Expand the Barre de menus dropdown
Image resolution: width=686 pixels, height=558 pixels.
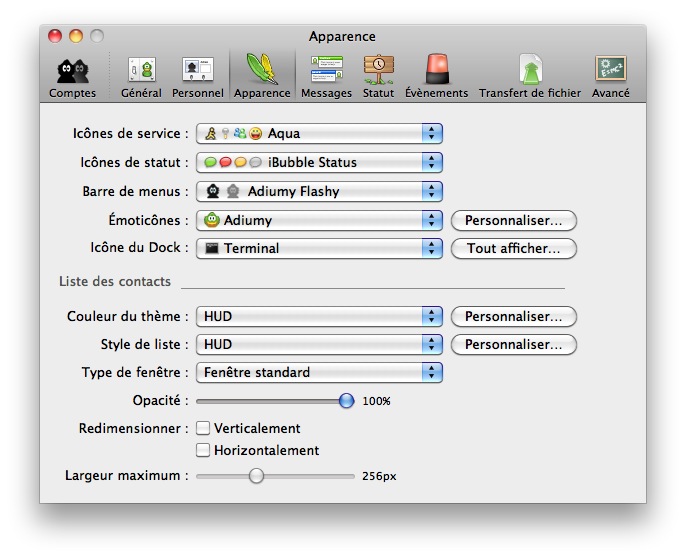click(x=319, y=191)
